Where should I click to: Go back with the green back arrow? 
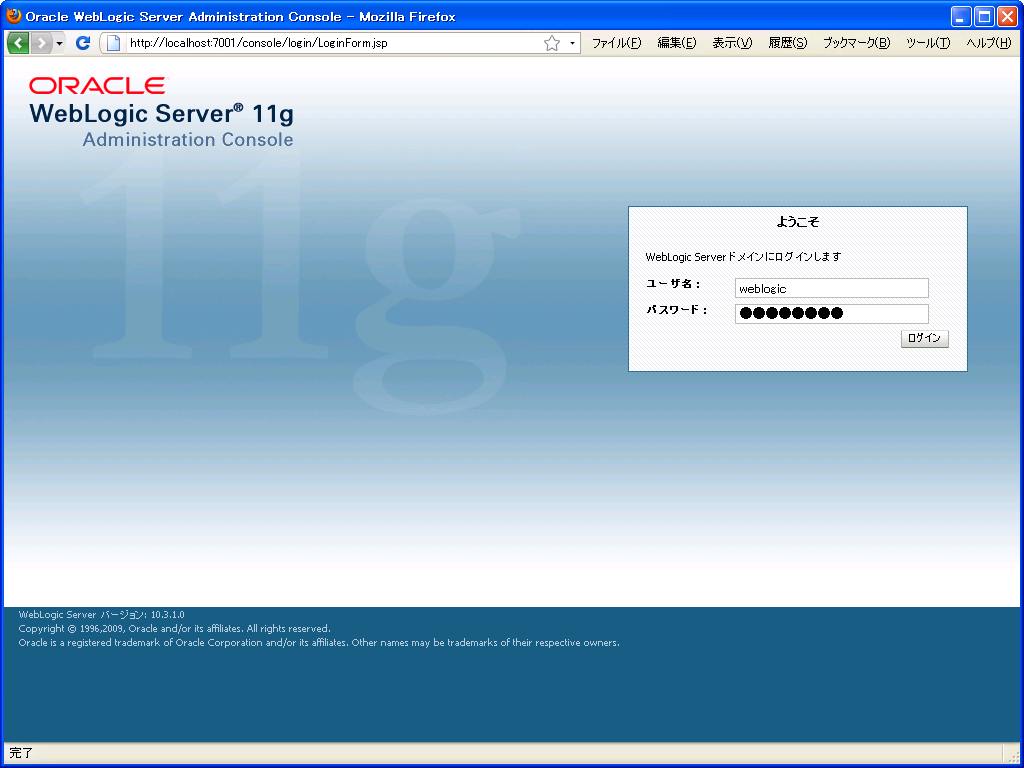(x=18, y=43)
